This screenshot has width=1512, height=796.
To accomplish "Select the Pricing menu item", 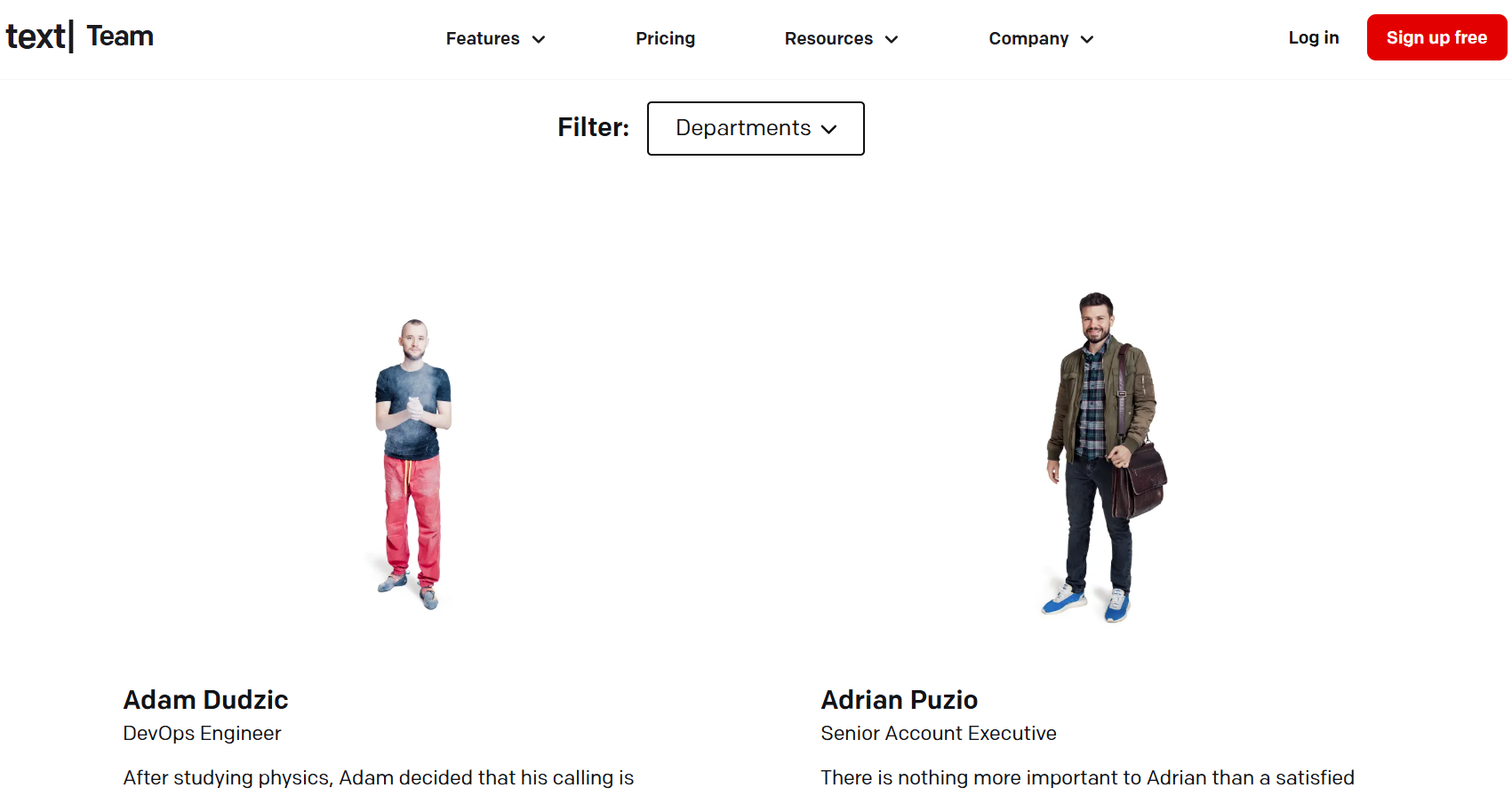I will pyautogui.click(x=665, y=38).
